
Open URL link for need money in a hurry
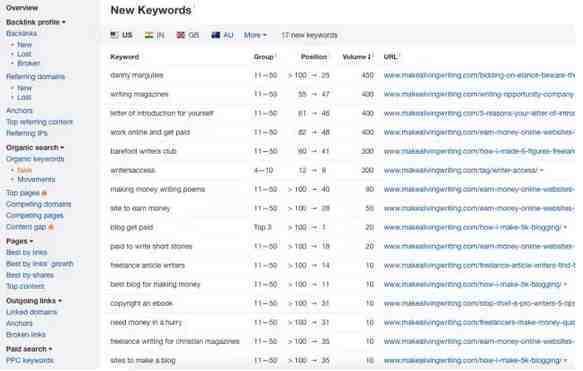(x=479, y=323)
